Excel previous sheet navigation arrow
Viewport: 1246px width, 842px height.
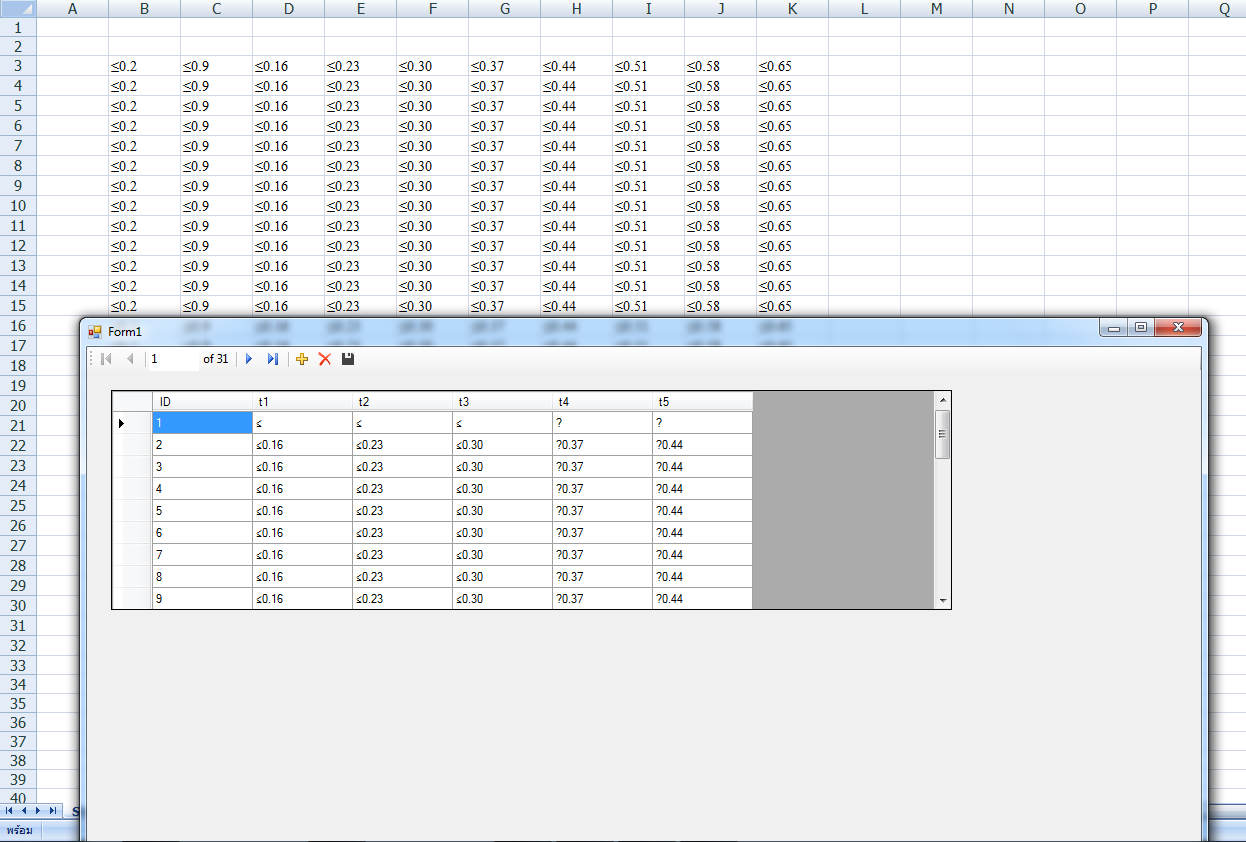coord(24,810)
